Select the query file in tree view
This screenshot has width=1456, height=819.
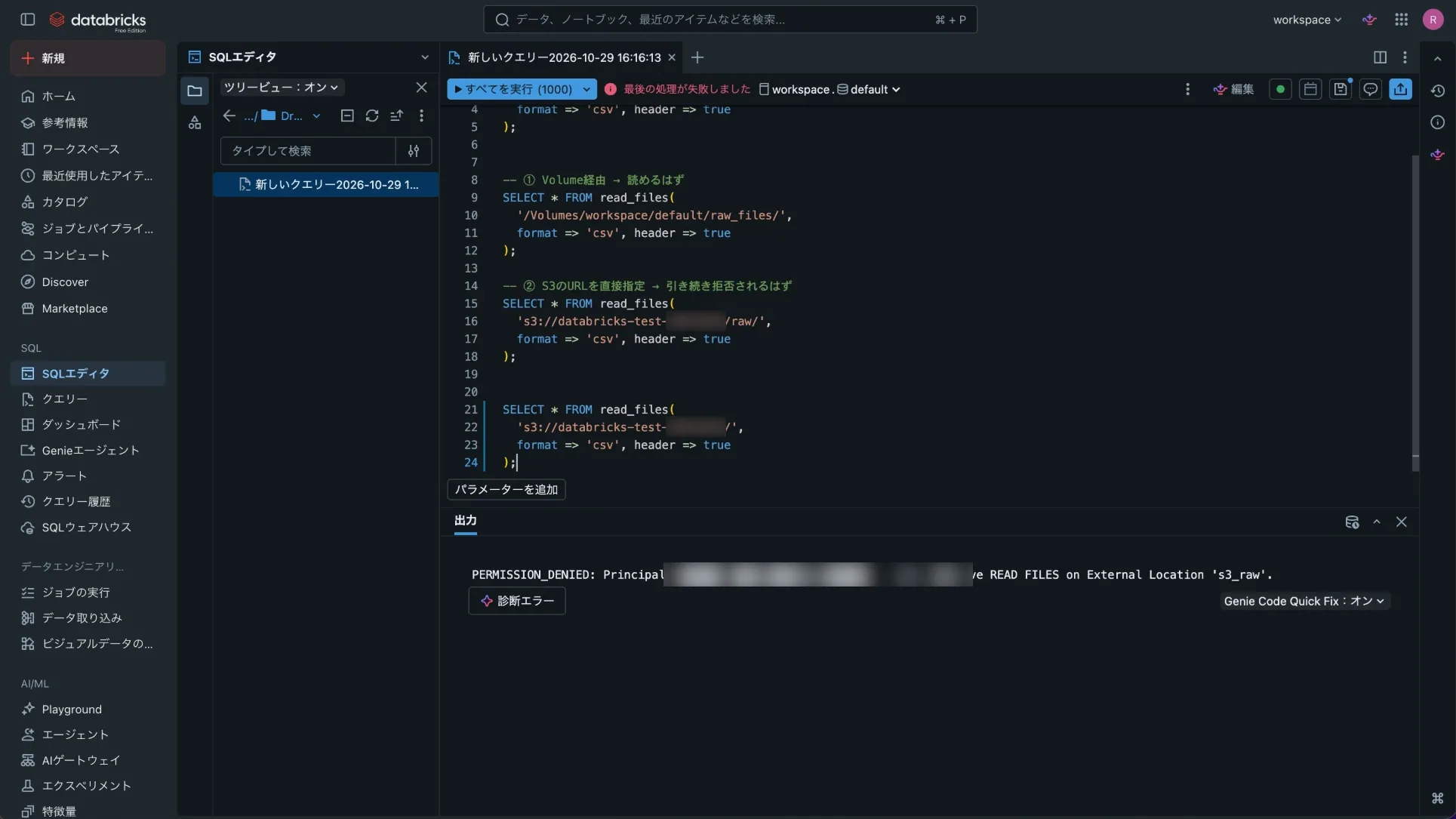326,185
